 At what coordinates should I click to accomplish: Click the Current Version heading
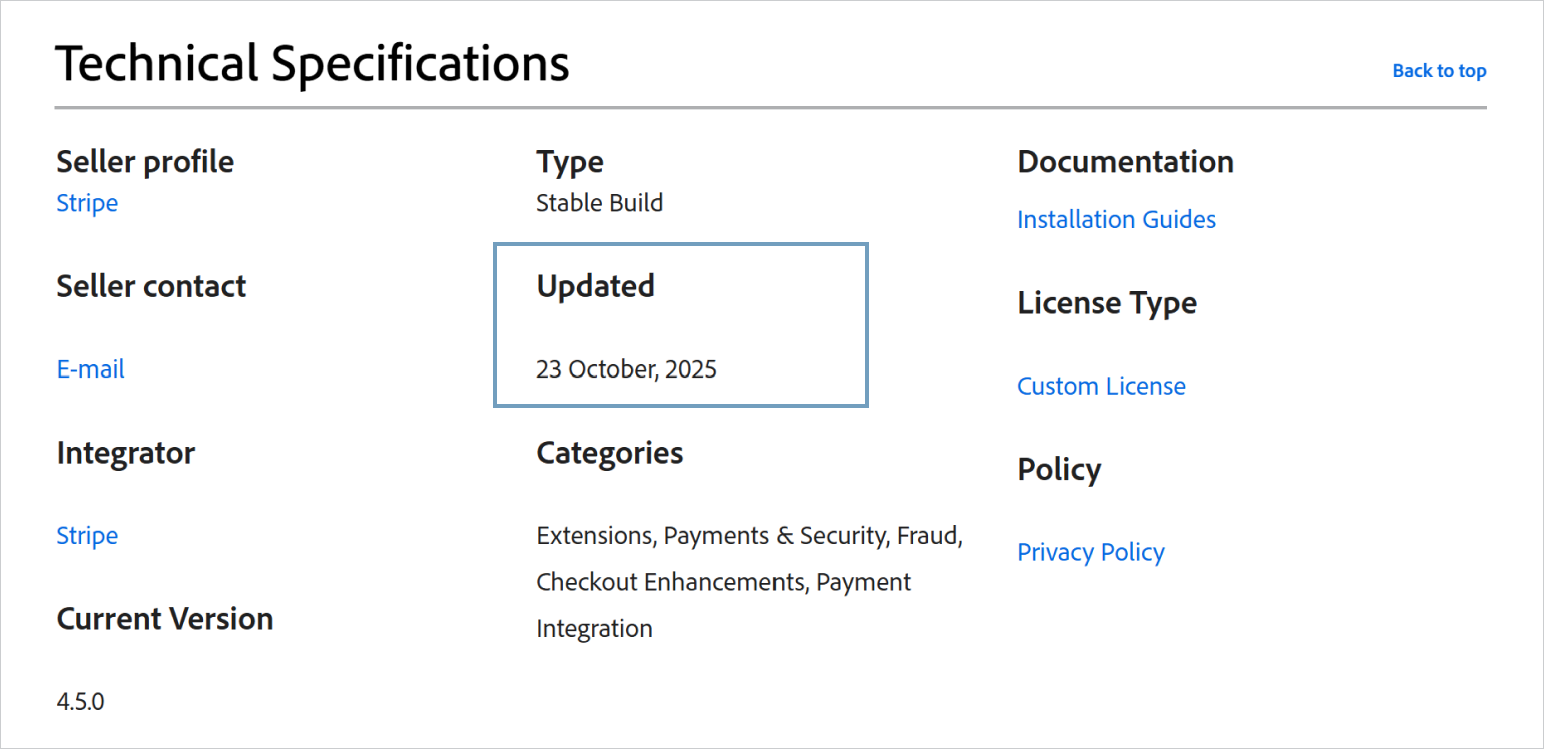165,619
